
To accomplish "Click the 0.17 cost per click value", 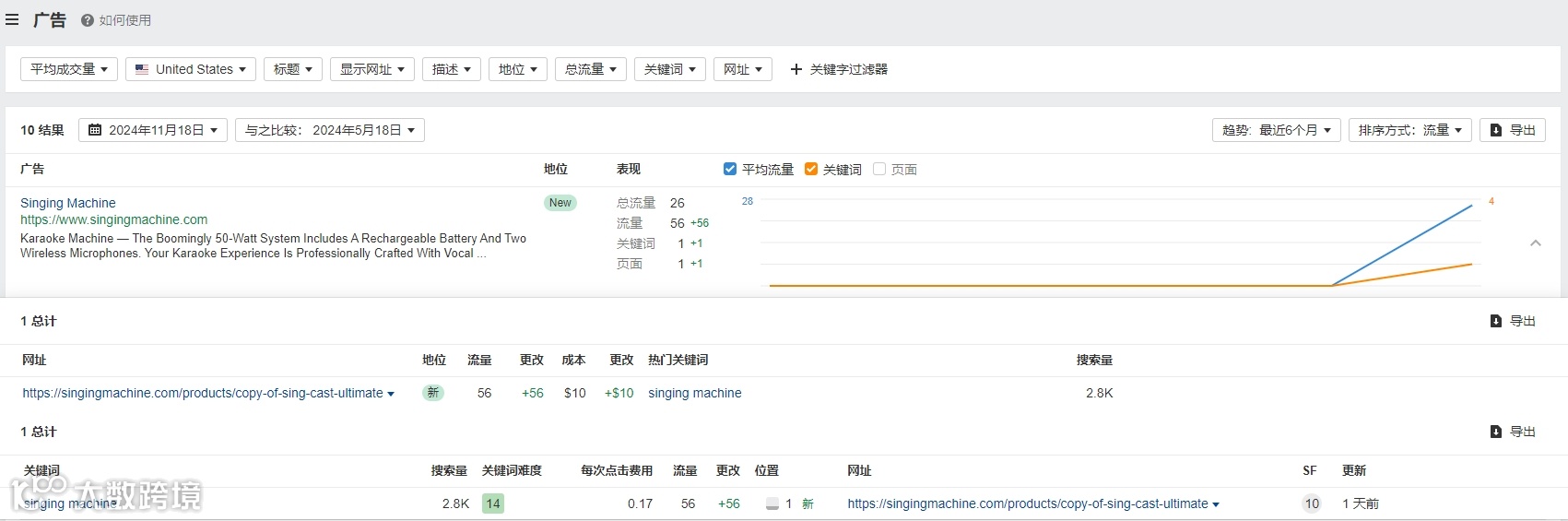I will pos(640,503).
